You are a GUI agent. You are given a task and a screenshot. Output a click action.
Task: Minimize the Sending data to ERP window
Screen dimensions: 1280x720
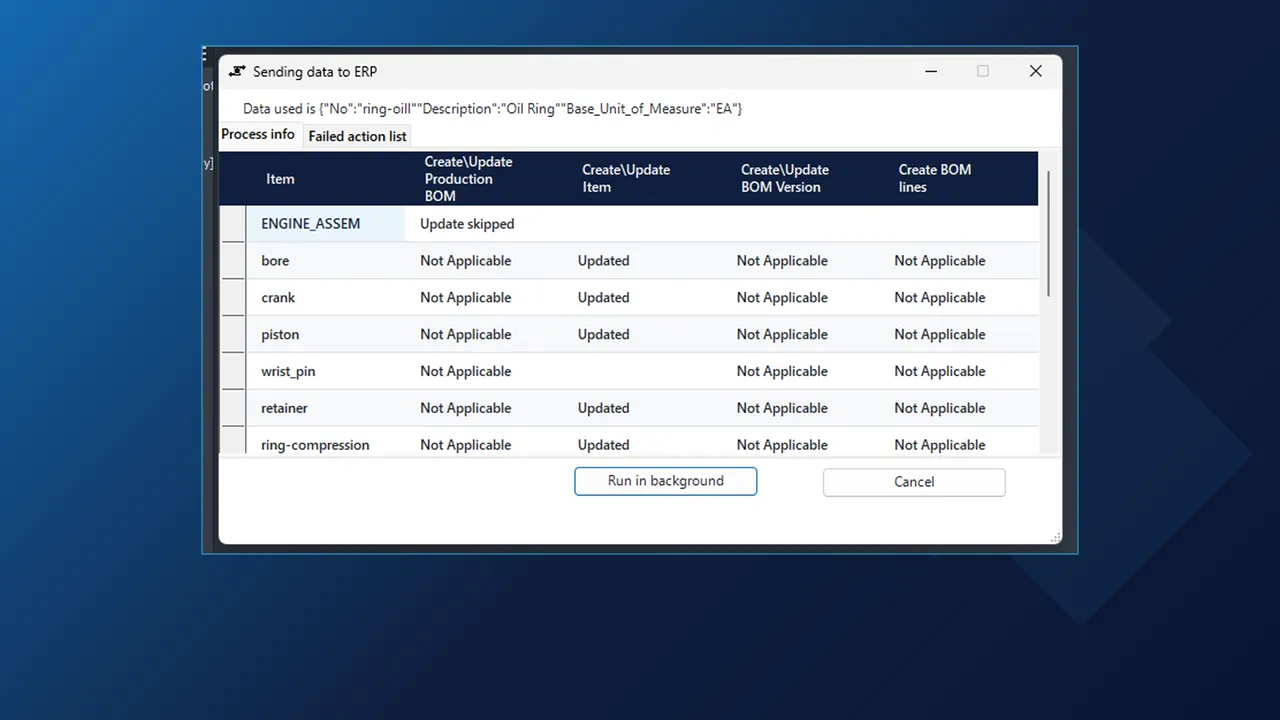pyautogui.click(x=931, y=71)
